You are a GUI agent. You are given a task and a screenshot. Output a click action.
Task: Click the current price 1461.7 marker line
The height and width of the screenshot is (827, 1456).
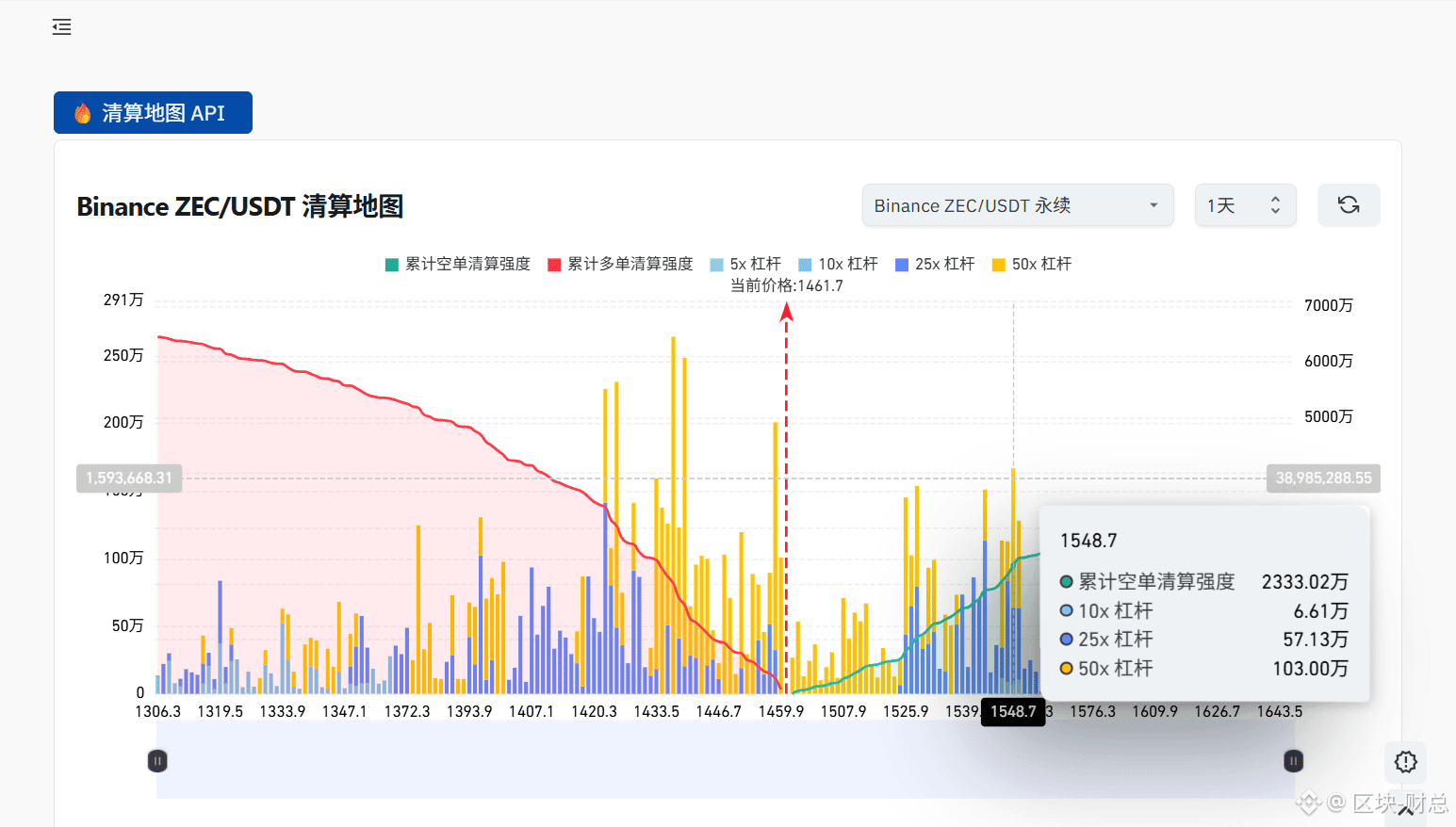(786, 499)
